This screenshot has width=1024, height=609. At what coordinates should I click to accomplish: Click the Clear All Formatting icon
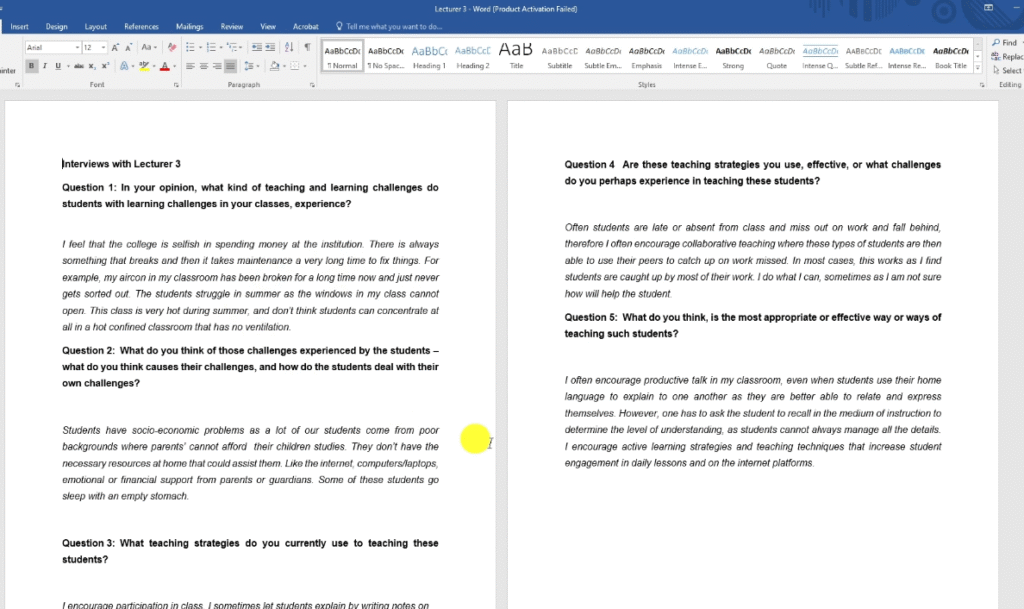click(x=172, y=47)
